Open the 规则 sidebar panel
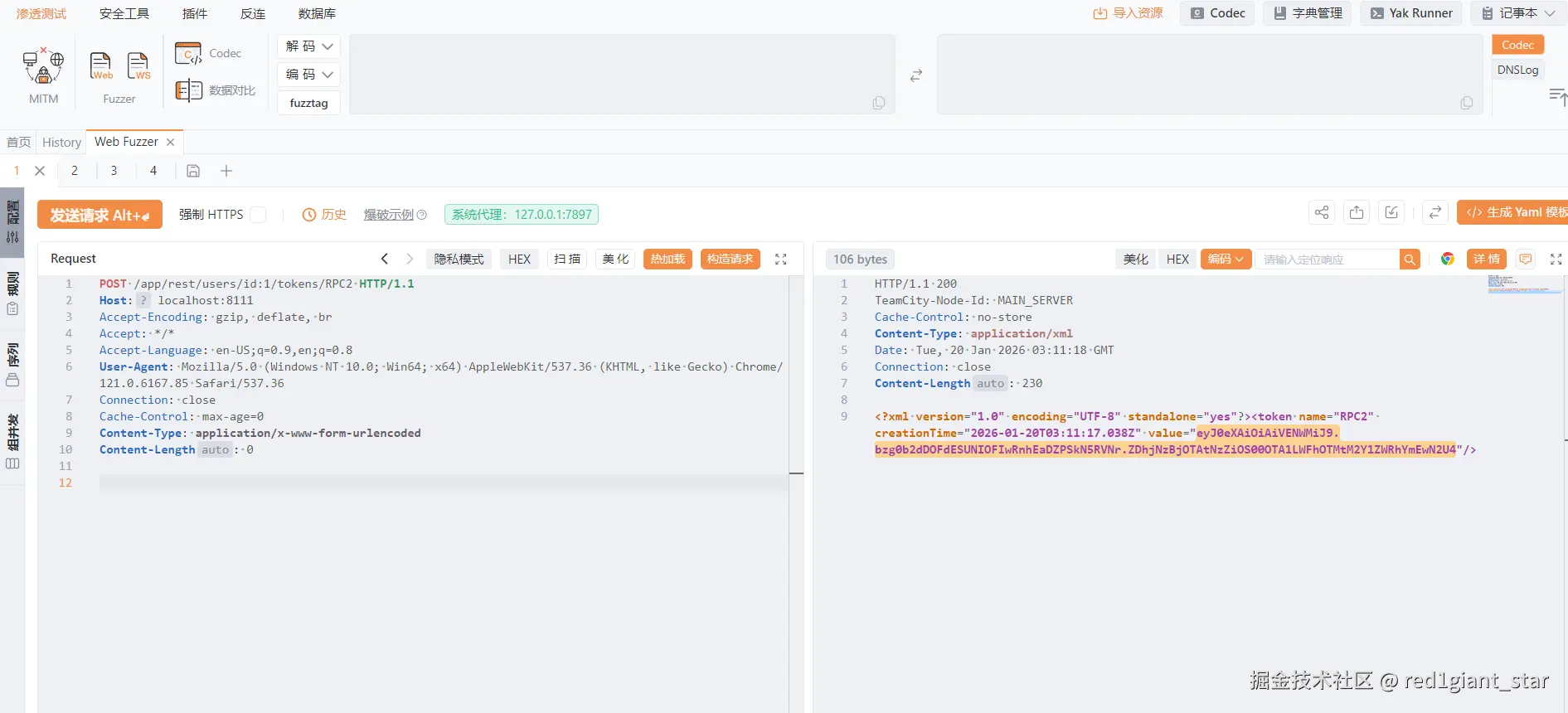 12,293
